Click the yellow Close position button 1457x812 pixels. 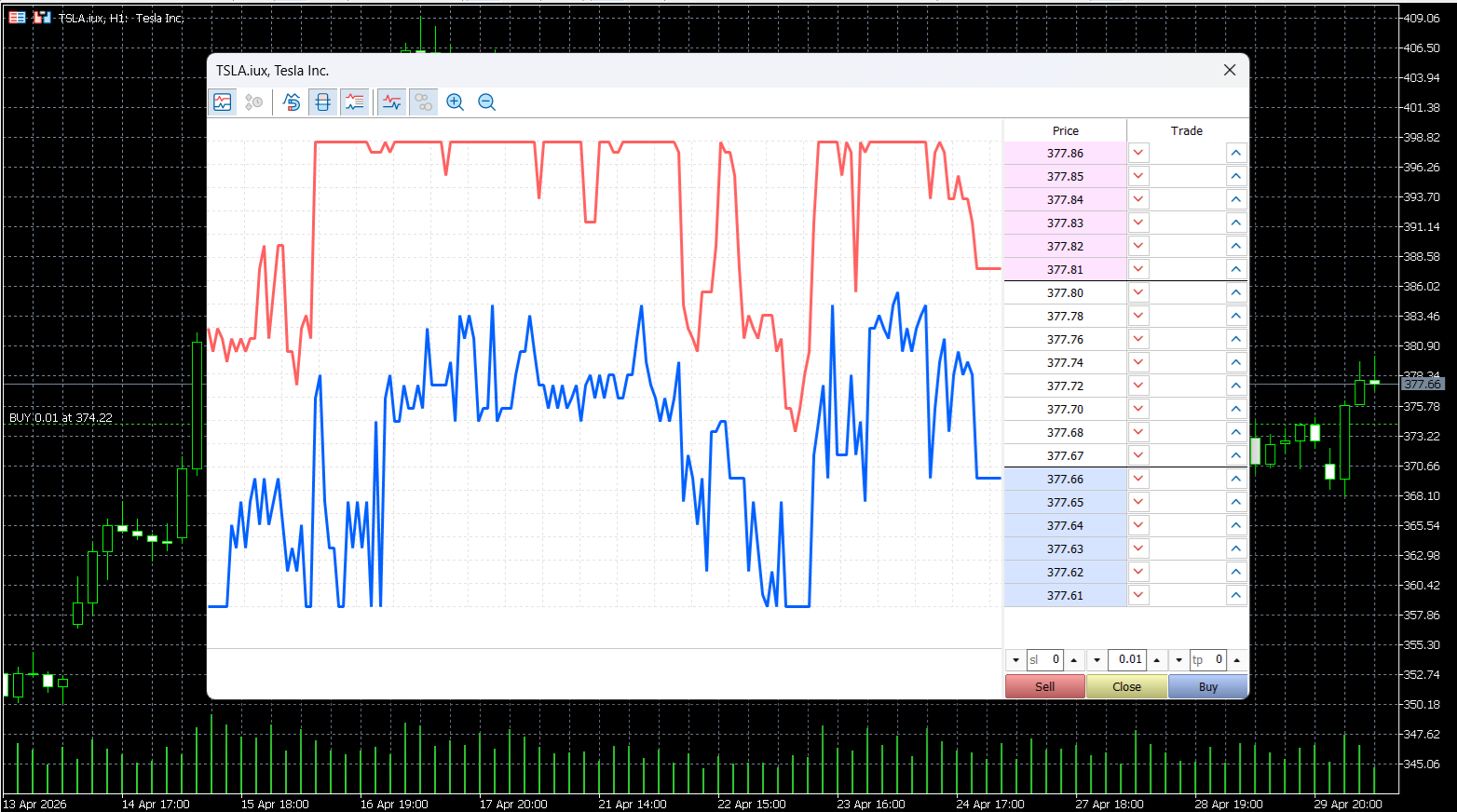click(1126, 686)
